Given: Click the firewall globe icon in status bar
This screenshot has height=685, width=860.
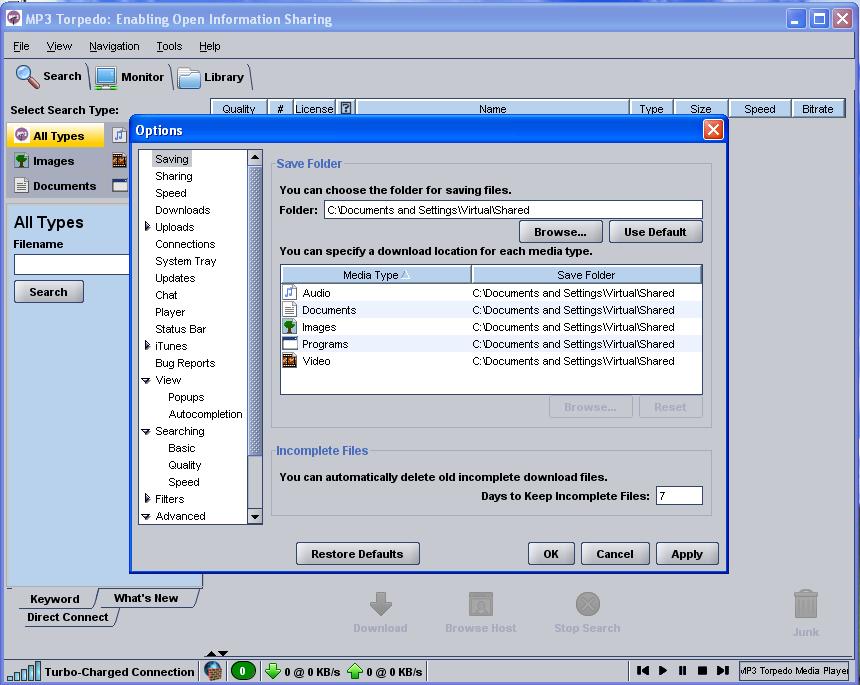Looking at the screenshot, I should [x=213, y=671].
